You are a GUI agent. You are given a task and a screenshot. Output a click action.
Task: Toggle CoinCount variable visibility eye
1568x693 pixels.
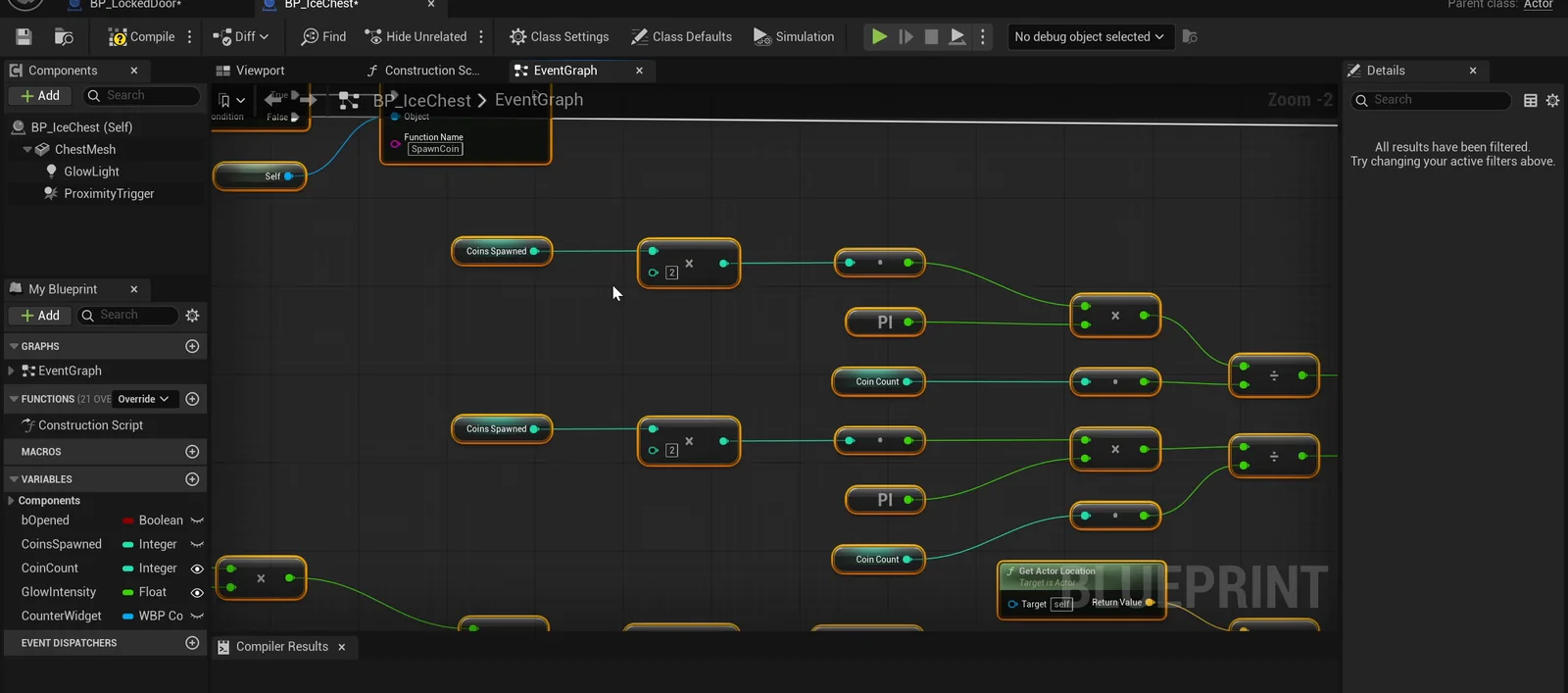(x=197, y=569)
